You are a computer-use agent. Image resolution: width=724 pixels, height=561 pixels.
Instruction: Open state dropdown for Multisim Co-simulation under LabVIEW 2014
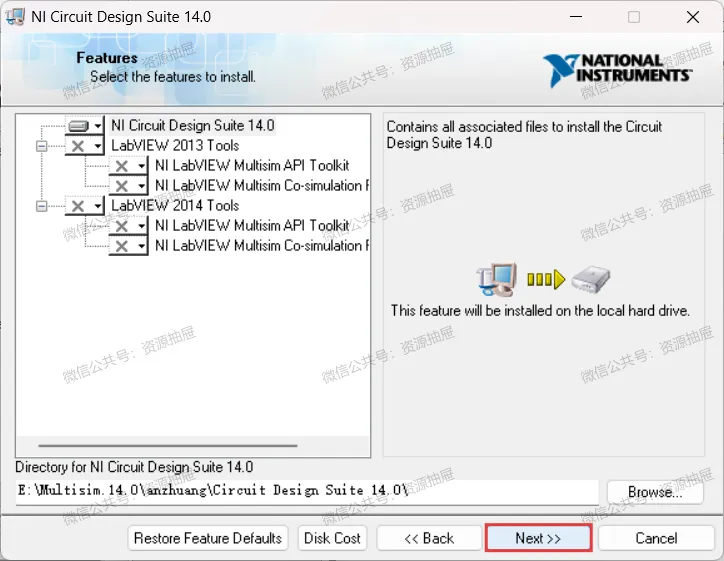[129, 246]
